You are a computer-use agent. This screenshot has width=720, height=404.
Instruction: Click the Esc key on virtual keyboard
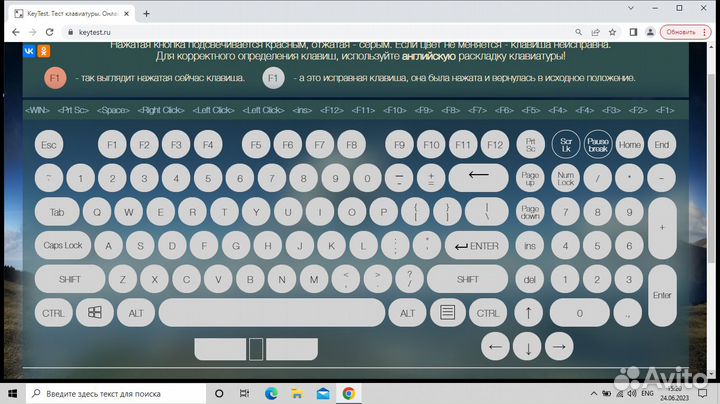47,145
